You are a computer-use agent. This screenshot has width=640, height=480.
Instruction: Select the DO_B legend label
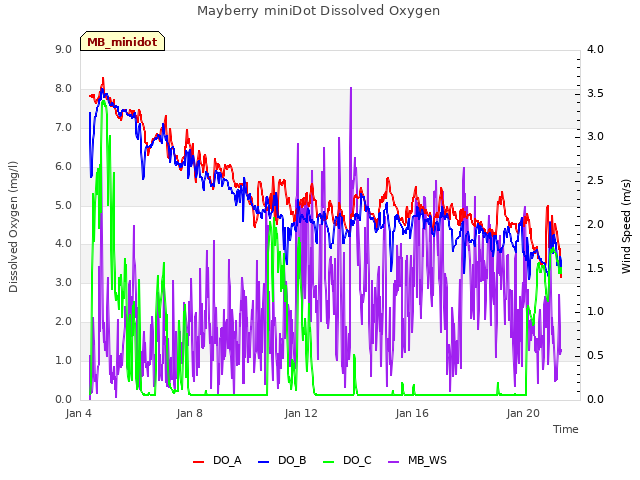[x=292, y=460]
